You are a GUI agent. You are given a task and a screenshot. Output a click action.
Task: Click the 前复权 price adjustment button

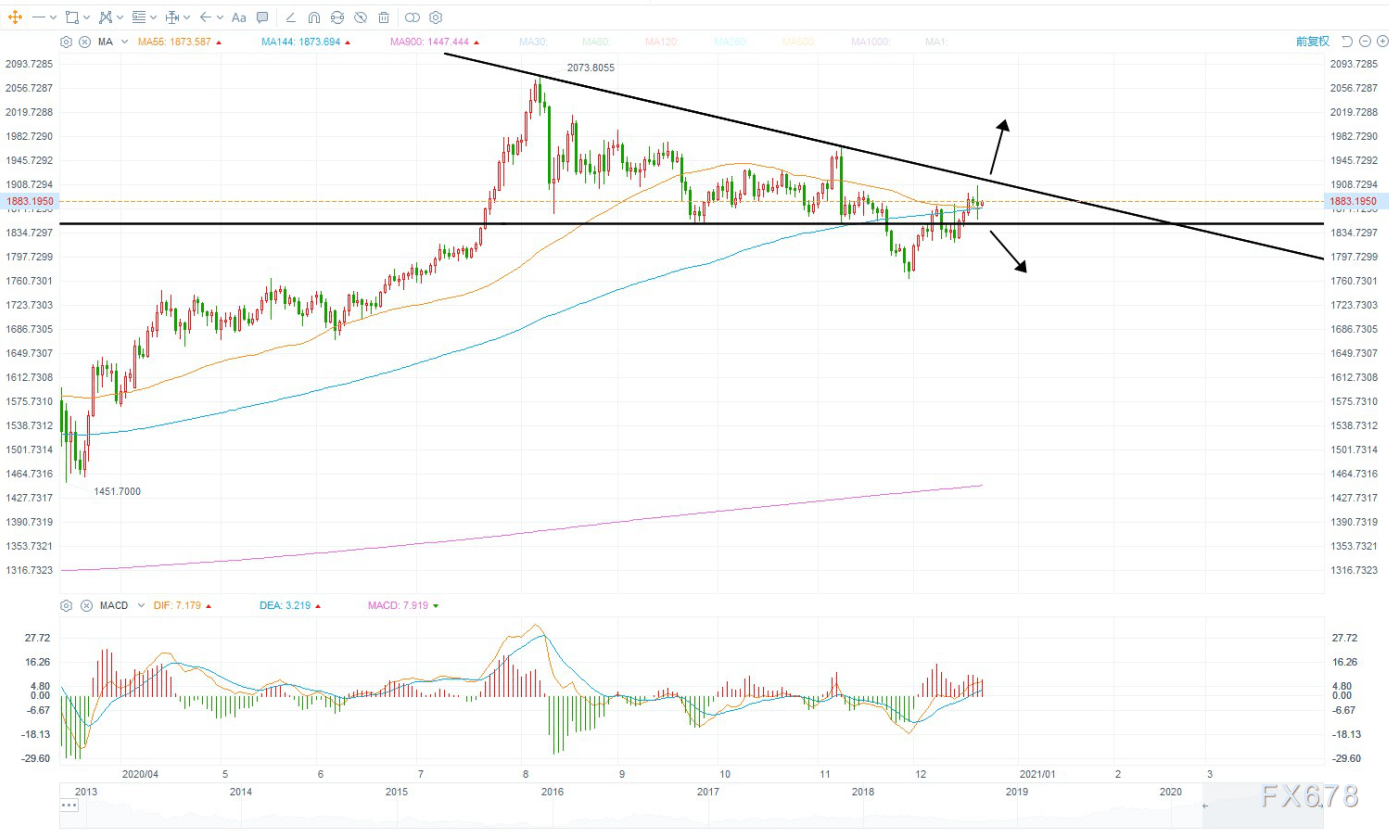pos(1312,41)
